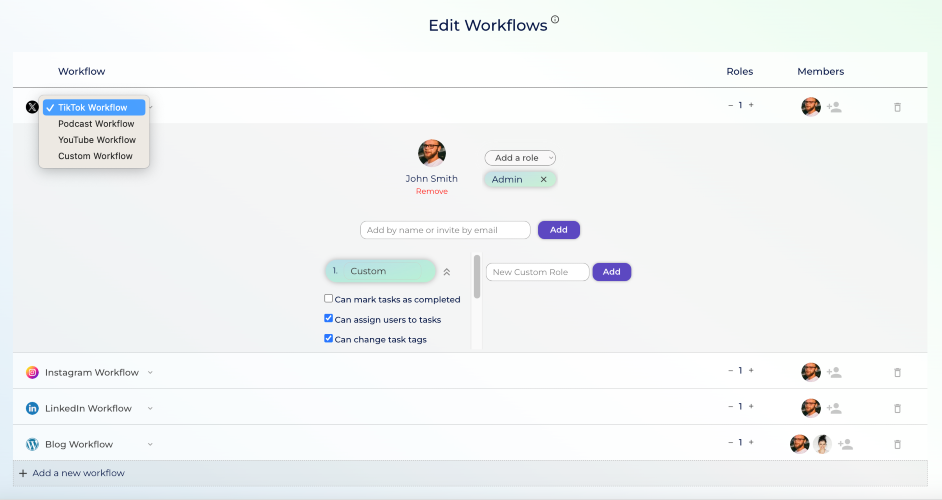Click the LinkedIn Workflow name
942x500 pixels.
(x=88, y=409)
